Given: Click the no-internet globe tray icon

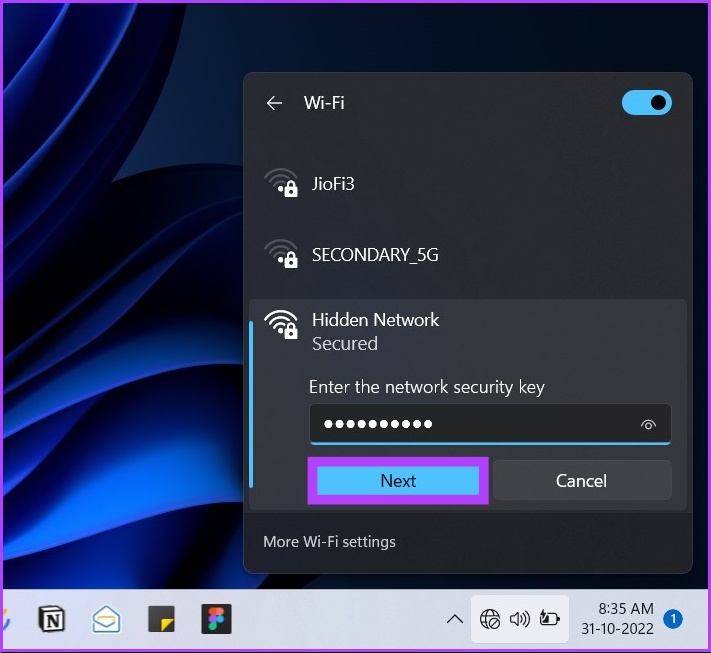Looking at the screenshot, I should 490,619.
